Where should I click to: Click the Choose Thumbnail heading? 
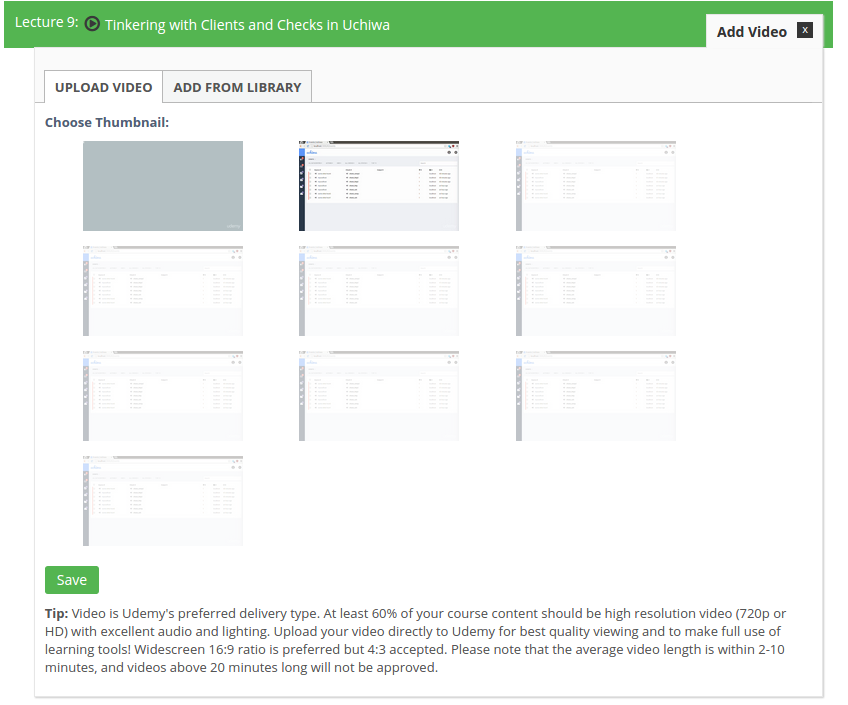pos(107,122)
